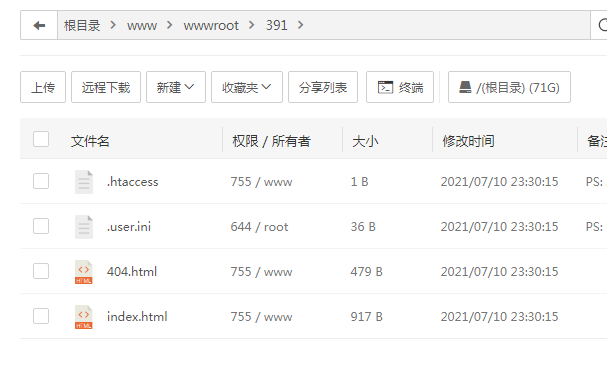Open the 404.html file name link
Viewport: 607px width, 377px height.
(132, 272)
